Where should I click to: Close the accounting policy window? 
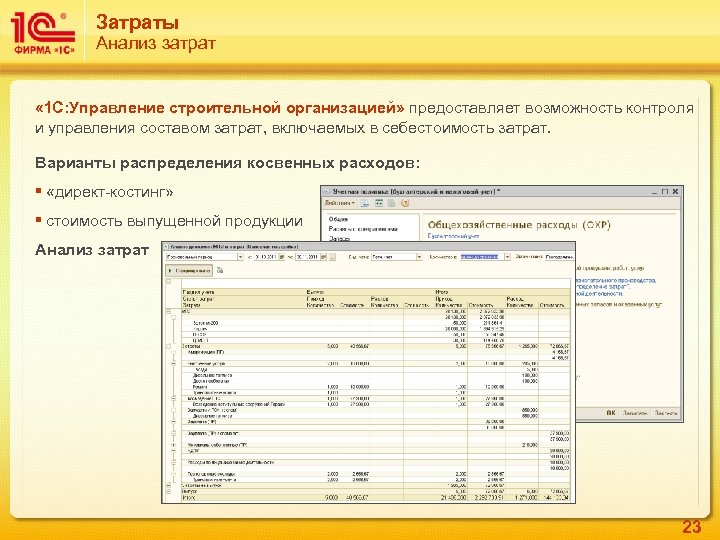675,191
